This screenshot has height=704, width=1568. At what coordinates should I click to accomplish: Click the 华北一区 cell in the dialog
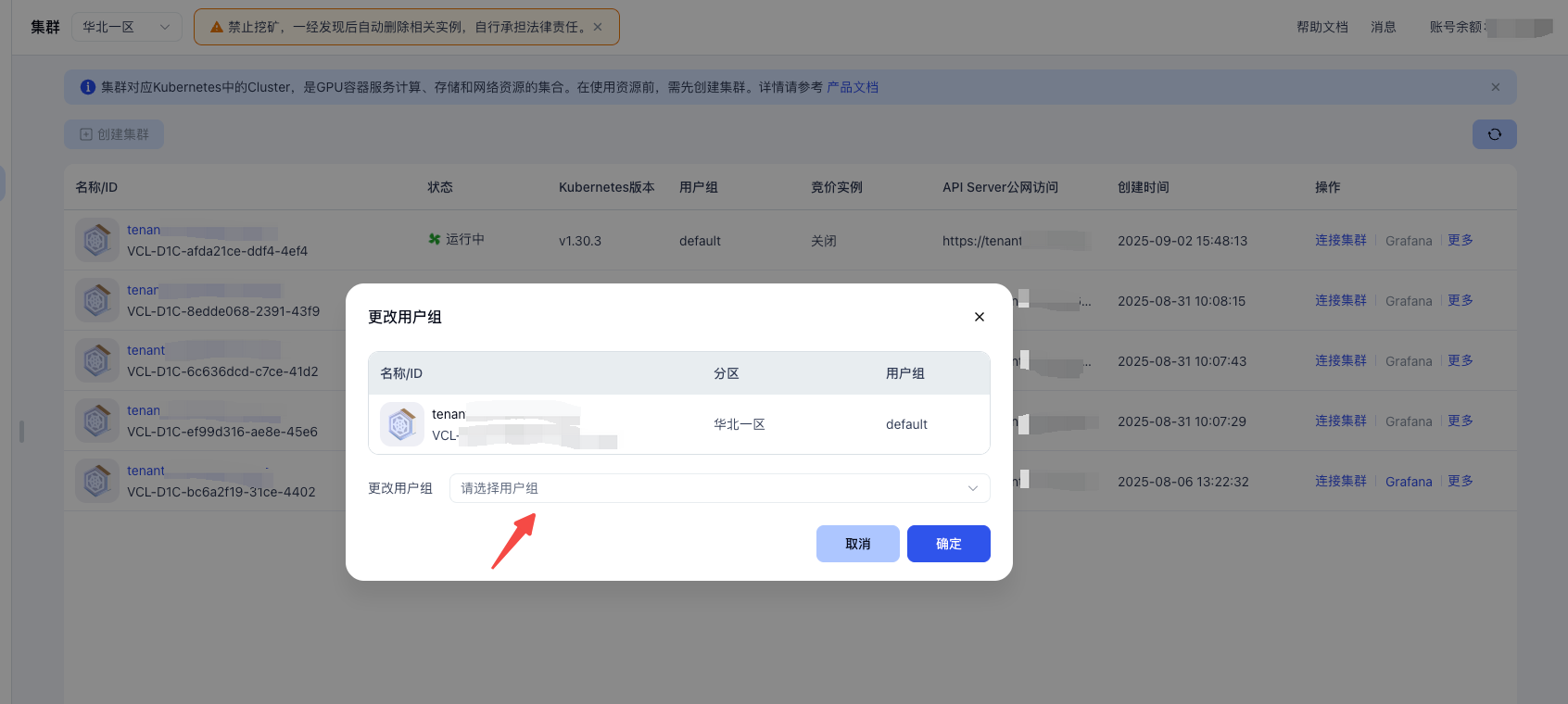(740, 424)
